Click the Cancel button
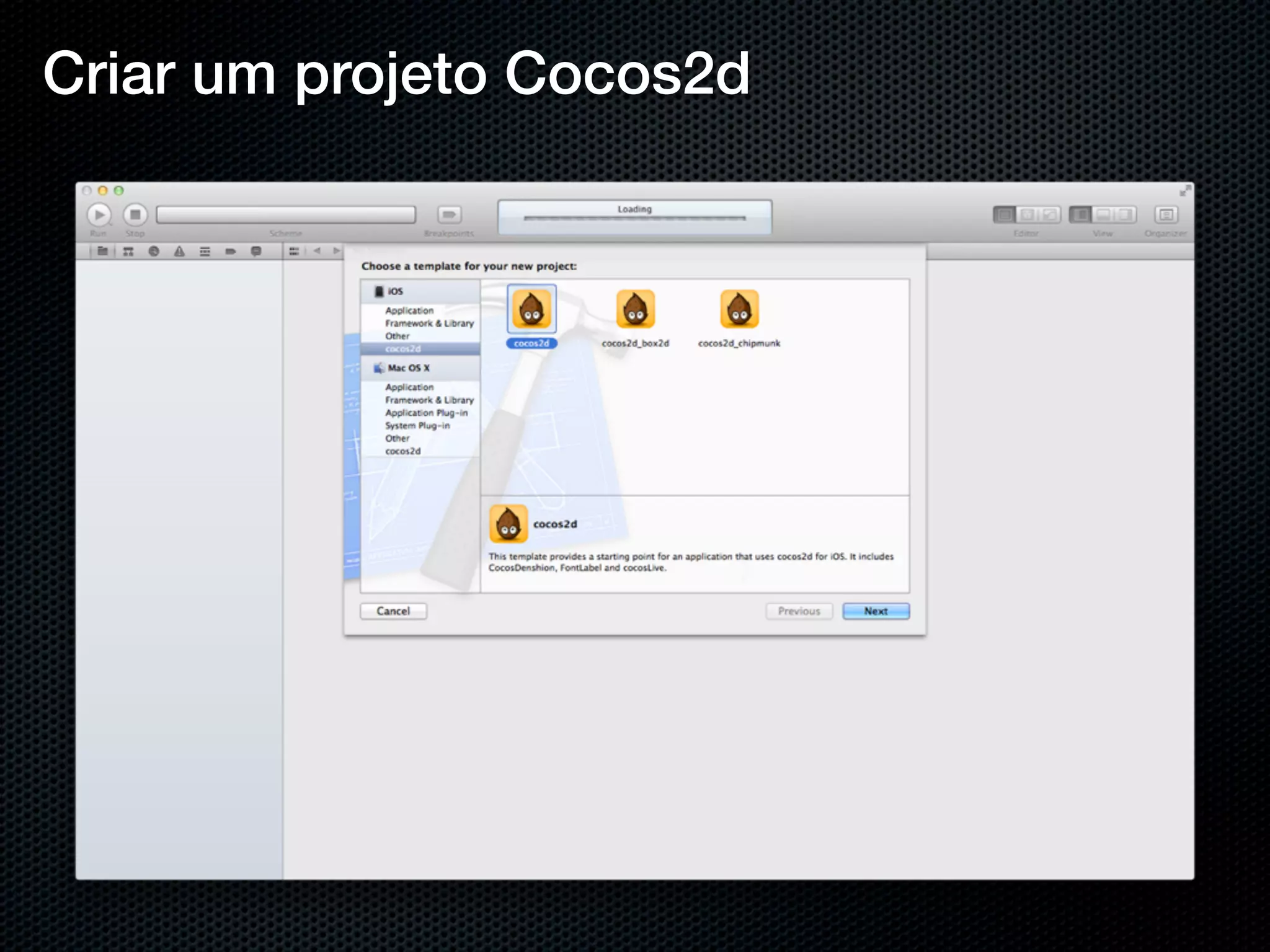Image resolution: width=1270 pixels, height=952 pixels. click(x=393, y=611)
